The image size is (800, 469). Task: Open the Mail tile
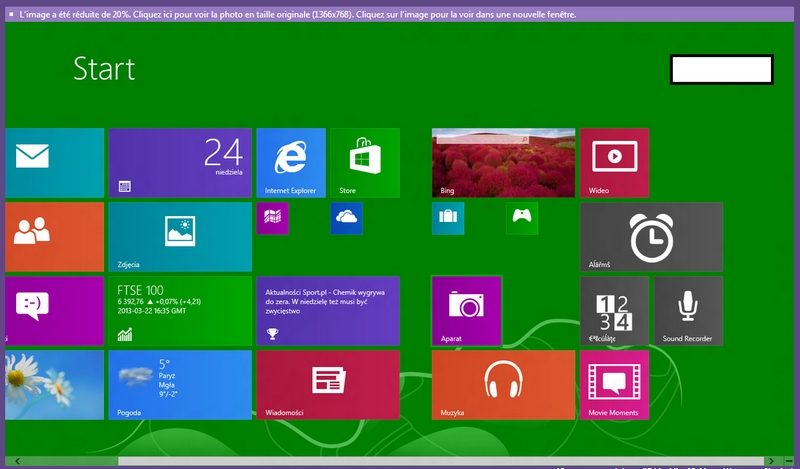tap(54, 162)
